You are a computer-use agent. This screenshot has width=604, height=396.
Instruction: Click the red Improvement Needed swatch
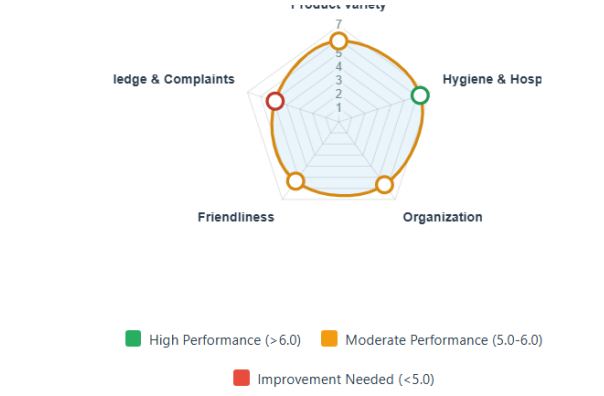(x=241, y=378)
